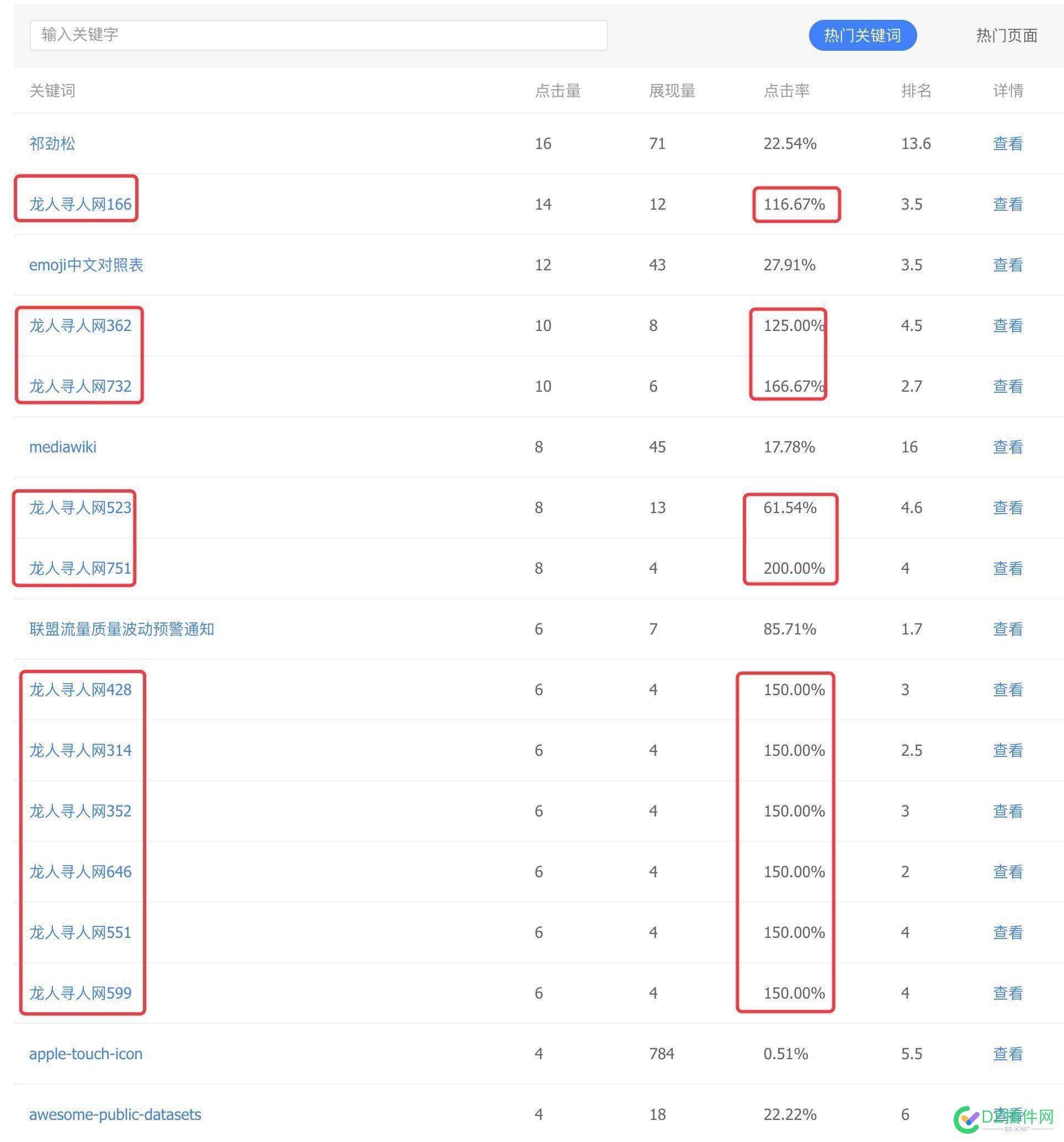Click the 22.54% click-rate value

point(789,143)
